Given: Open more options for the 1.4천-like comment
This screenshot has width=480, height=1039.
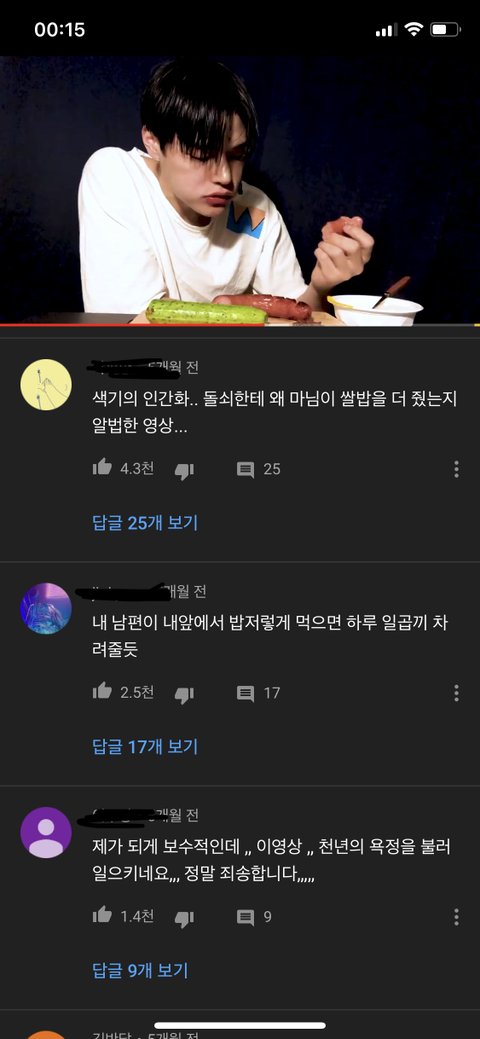Looking at the screenshot, I should click(x=456, y=917).
